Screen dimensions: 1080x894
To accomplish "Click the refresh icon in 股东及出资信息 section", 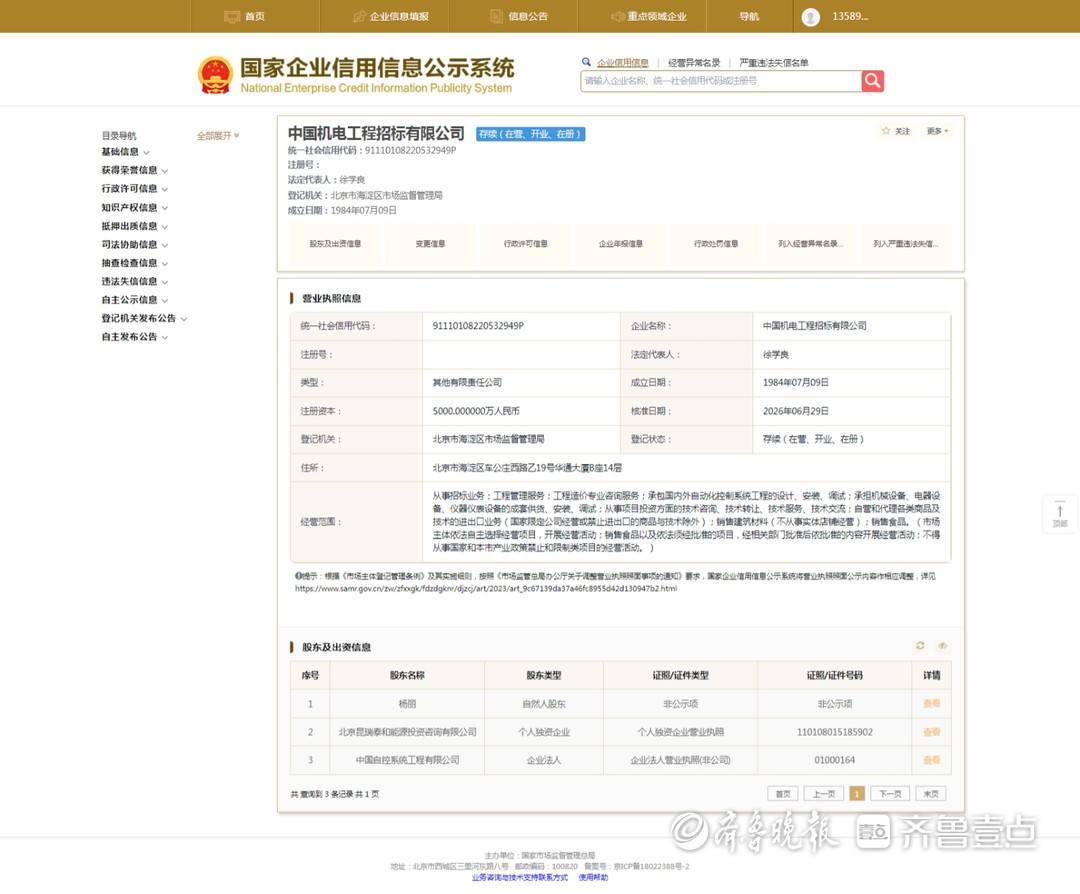I will [920, 645].
